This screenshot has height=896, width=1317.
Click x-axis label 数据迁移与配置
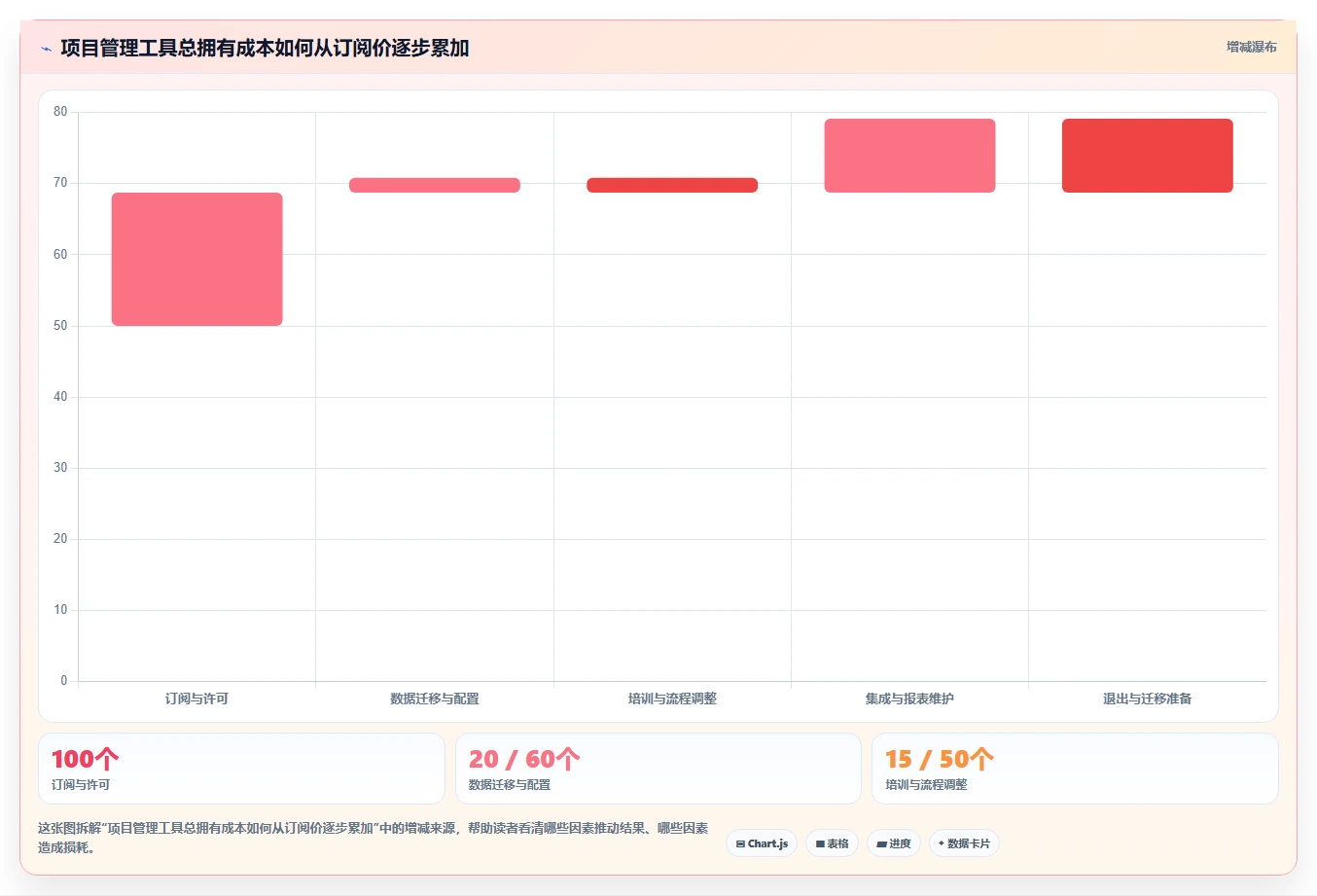pos(435,699)
